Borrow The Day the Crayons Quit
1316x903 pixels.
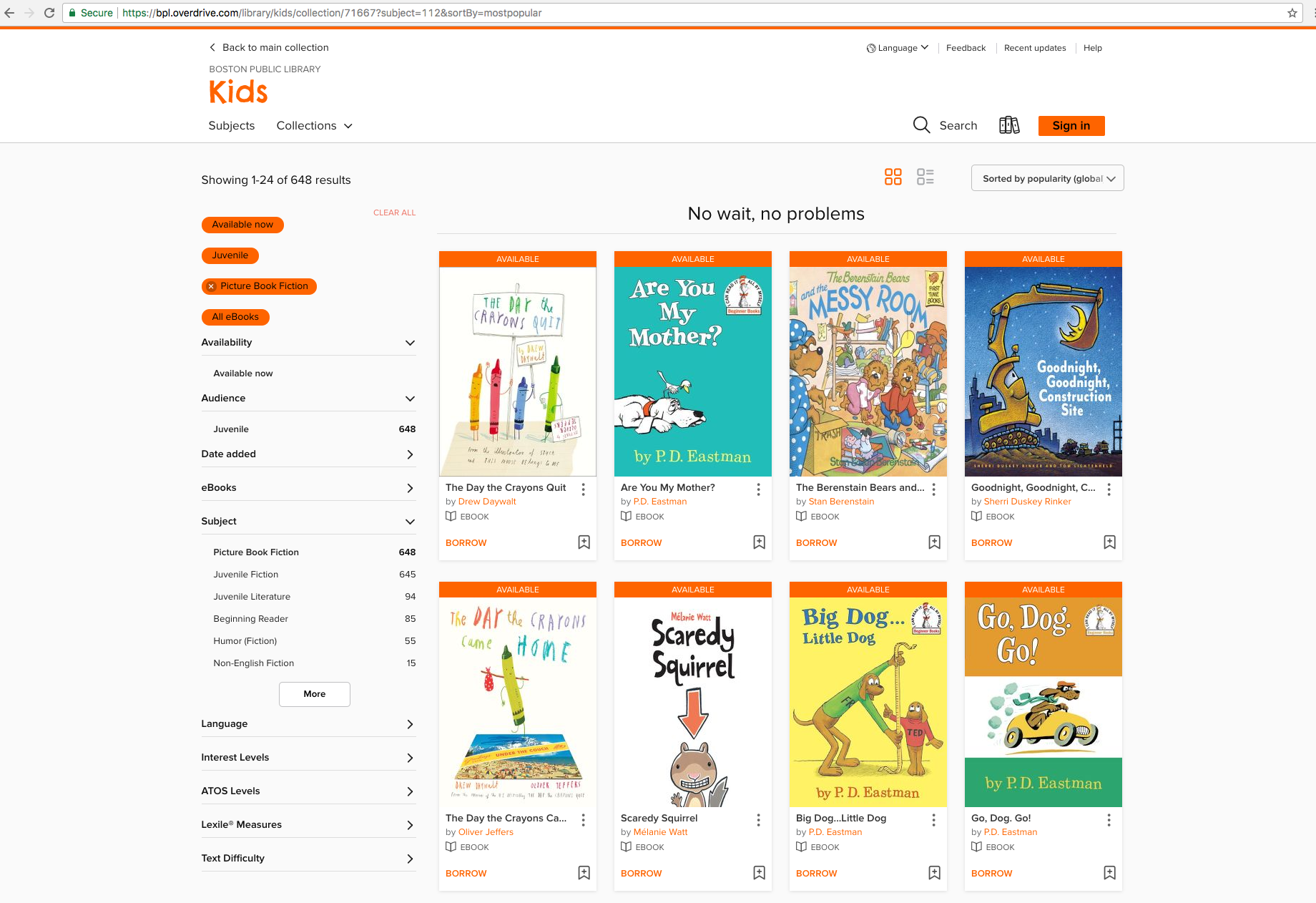466,543
